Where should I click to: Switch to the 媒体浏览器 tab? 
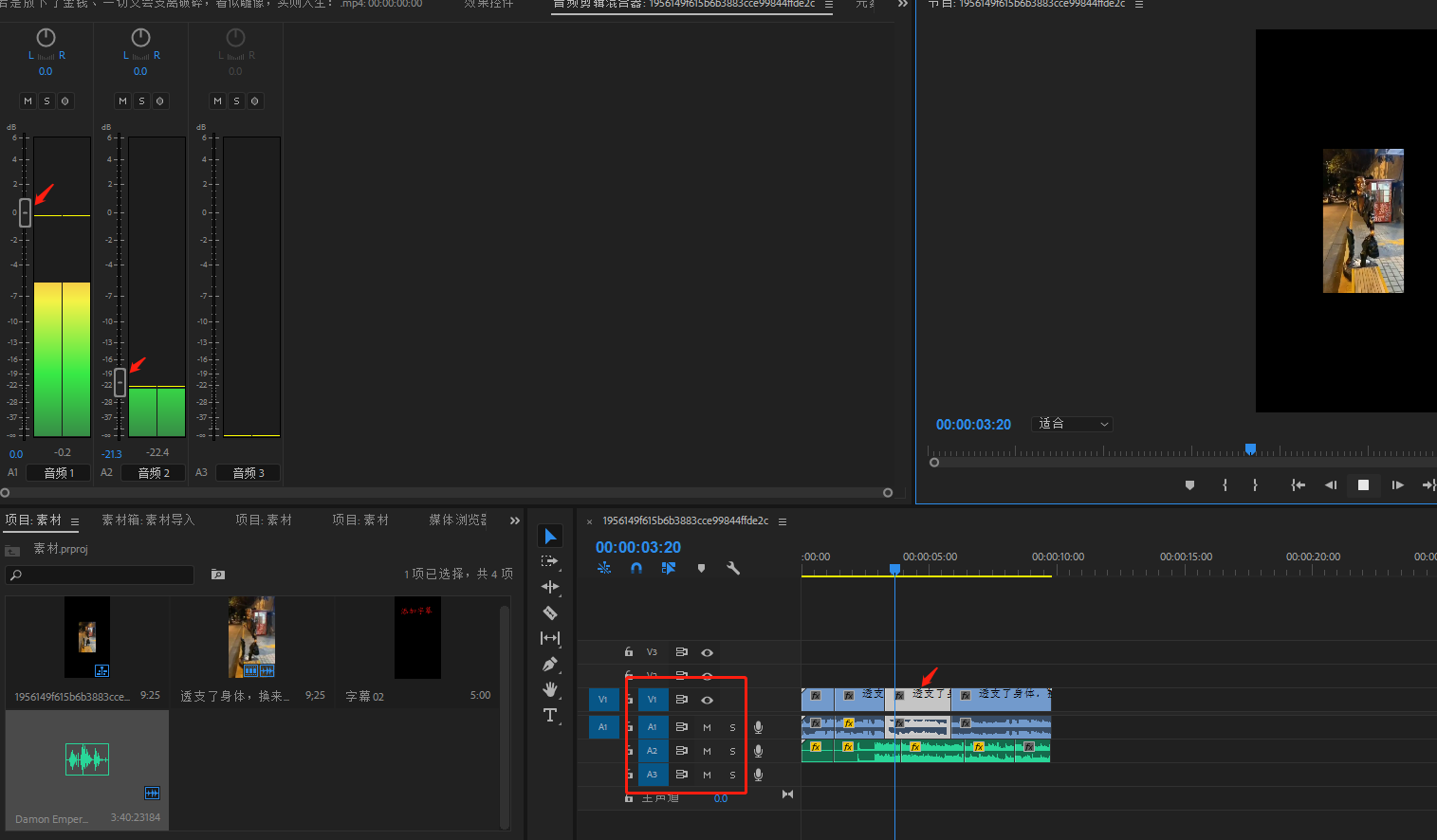(457, 520)
